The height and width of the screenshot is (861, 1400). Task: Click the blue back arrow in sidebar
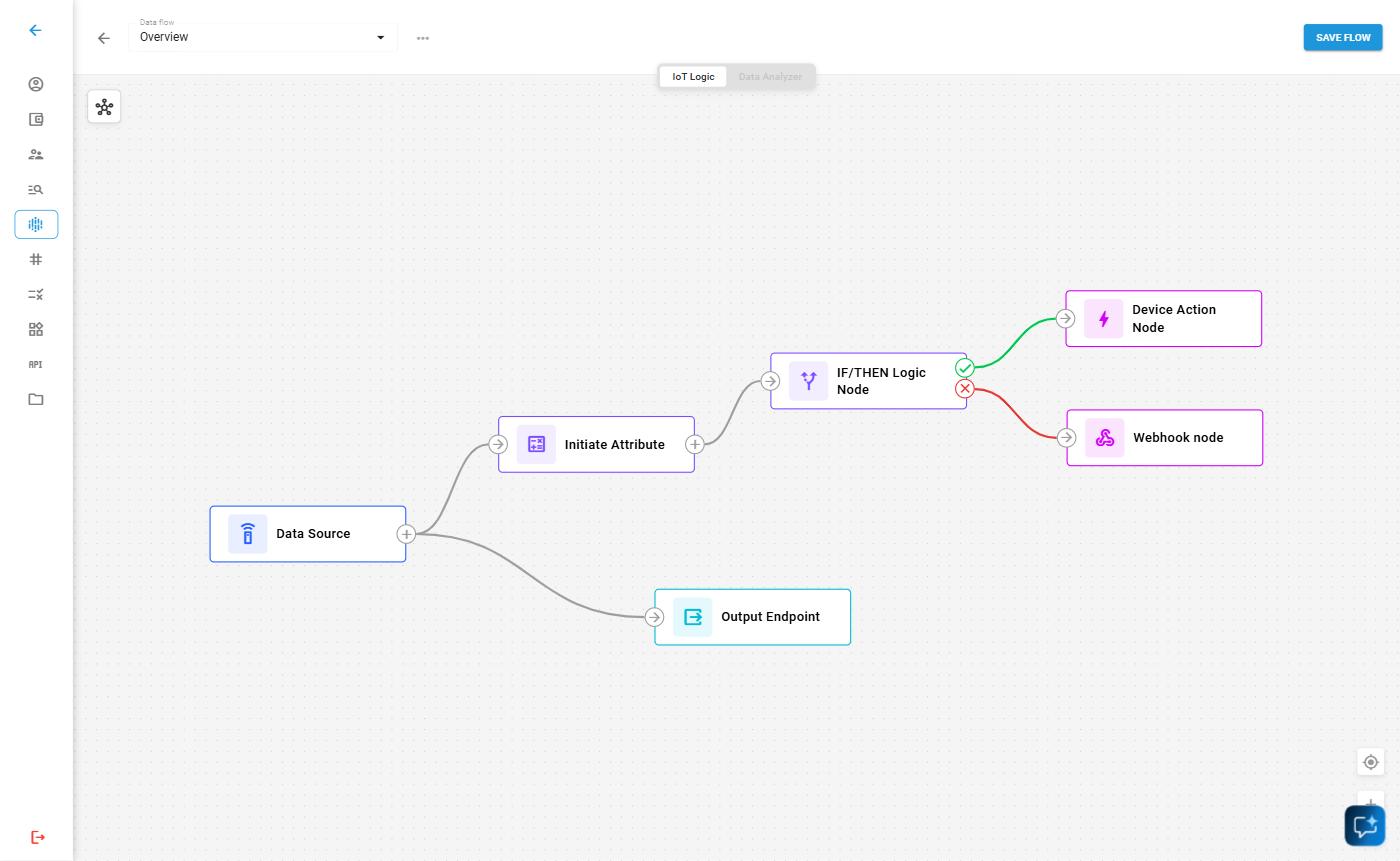click(x=35, y=30)
